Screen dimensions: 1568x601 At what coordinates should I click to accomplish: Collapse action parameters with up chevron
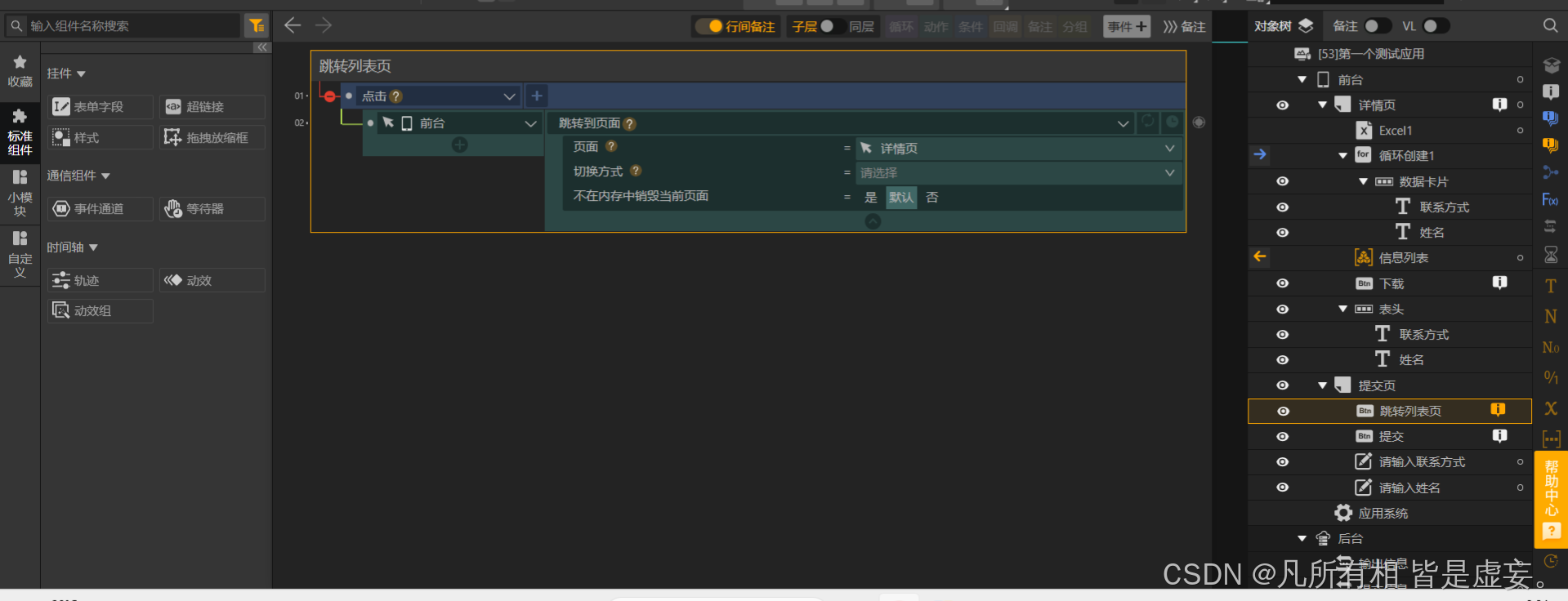click(x=873, y=221)
